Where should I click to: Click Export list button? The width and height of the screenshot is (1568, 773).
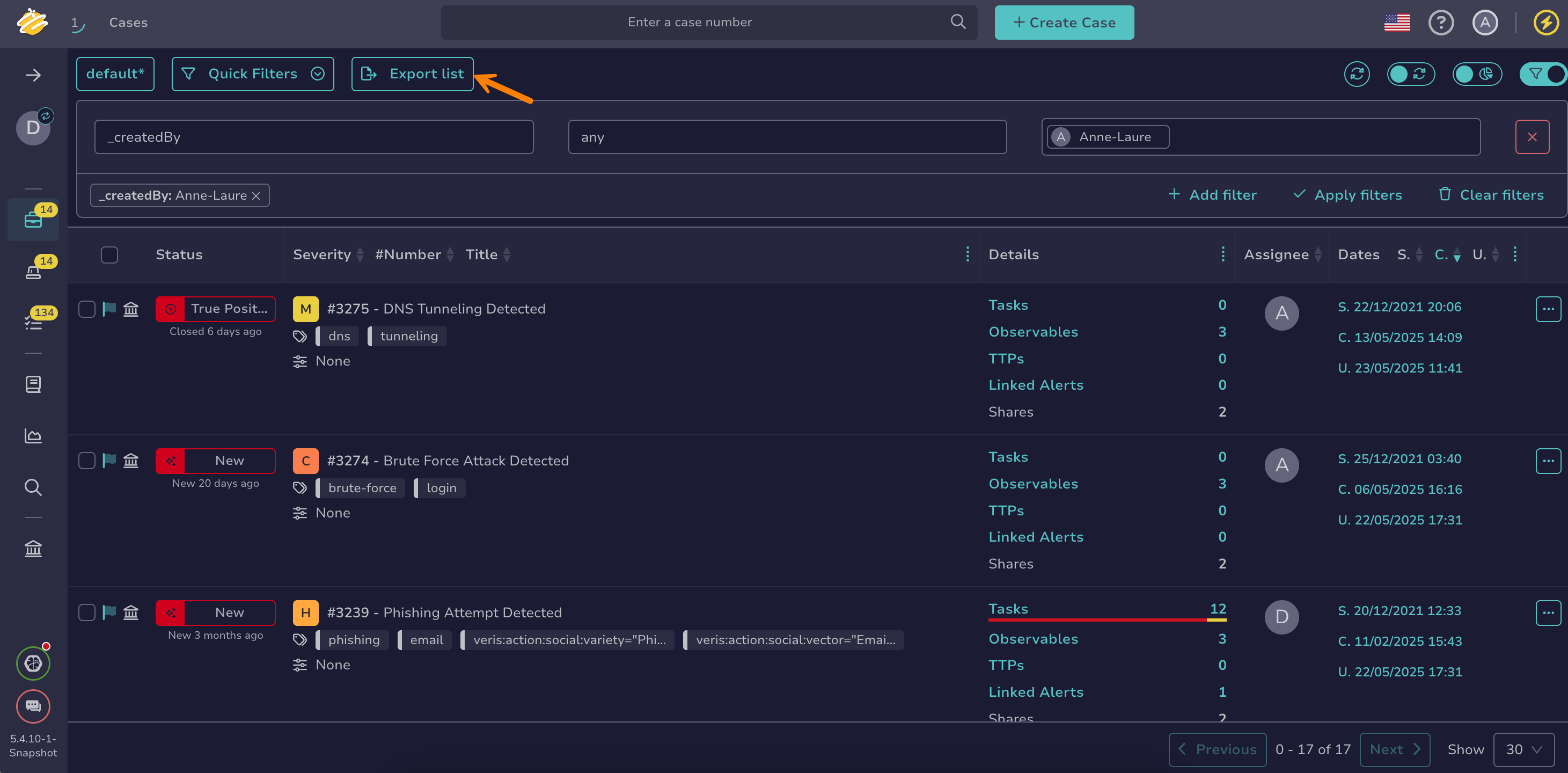click(412, 74)
